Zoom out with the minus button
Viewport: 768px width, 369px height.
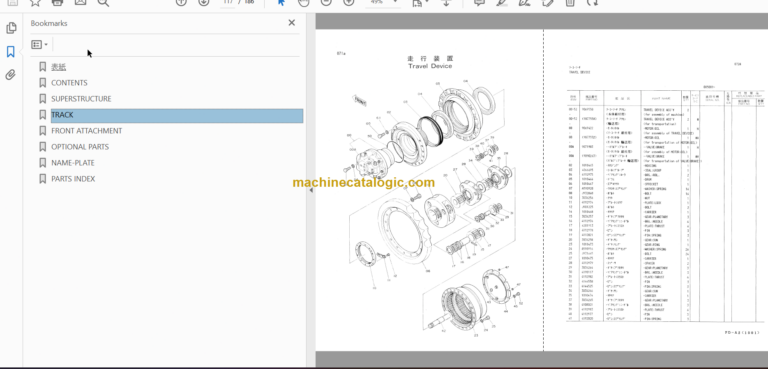pyautogui.click(x=326, y=2)
